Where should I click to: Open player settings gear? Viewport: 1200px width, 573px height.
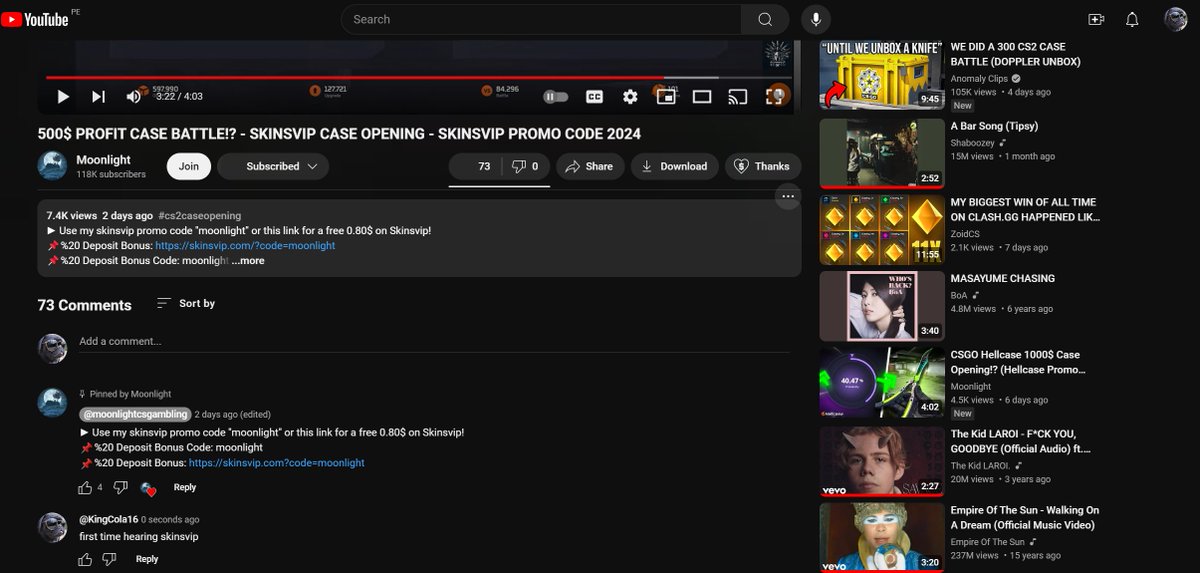point(630,96)
